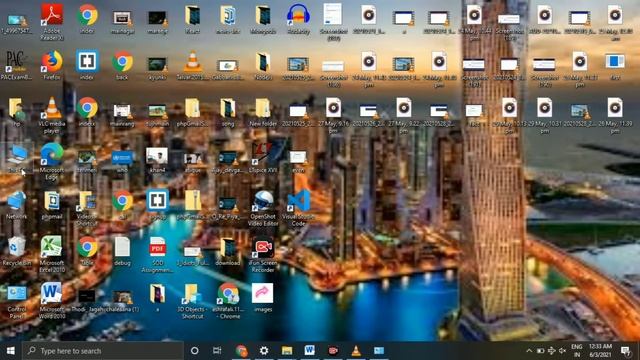Select the 'debug' text file icon
The width and height of the screenshot is (640, 360).
coord(122,251)
